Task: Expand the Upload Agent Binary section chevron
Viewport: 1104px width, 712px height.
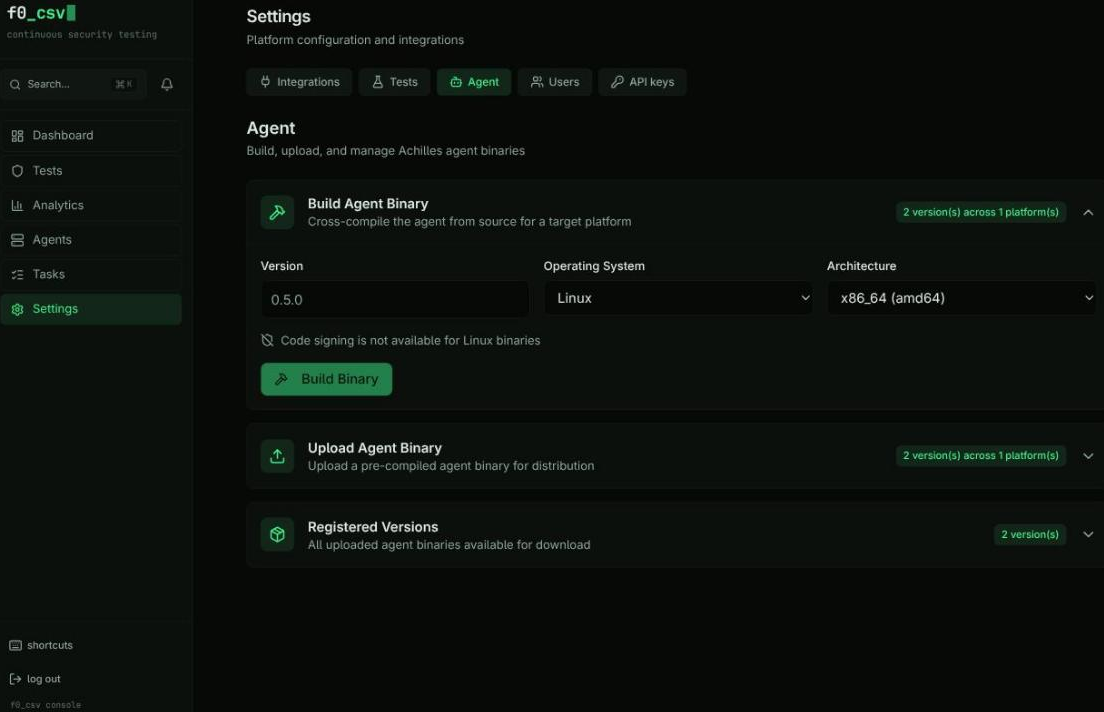Action: point(1088,456)
